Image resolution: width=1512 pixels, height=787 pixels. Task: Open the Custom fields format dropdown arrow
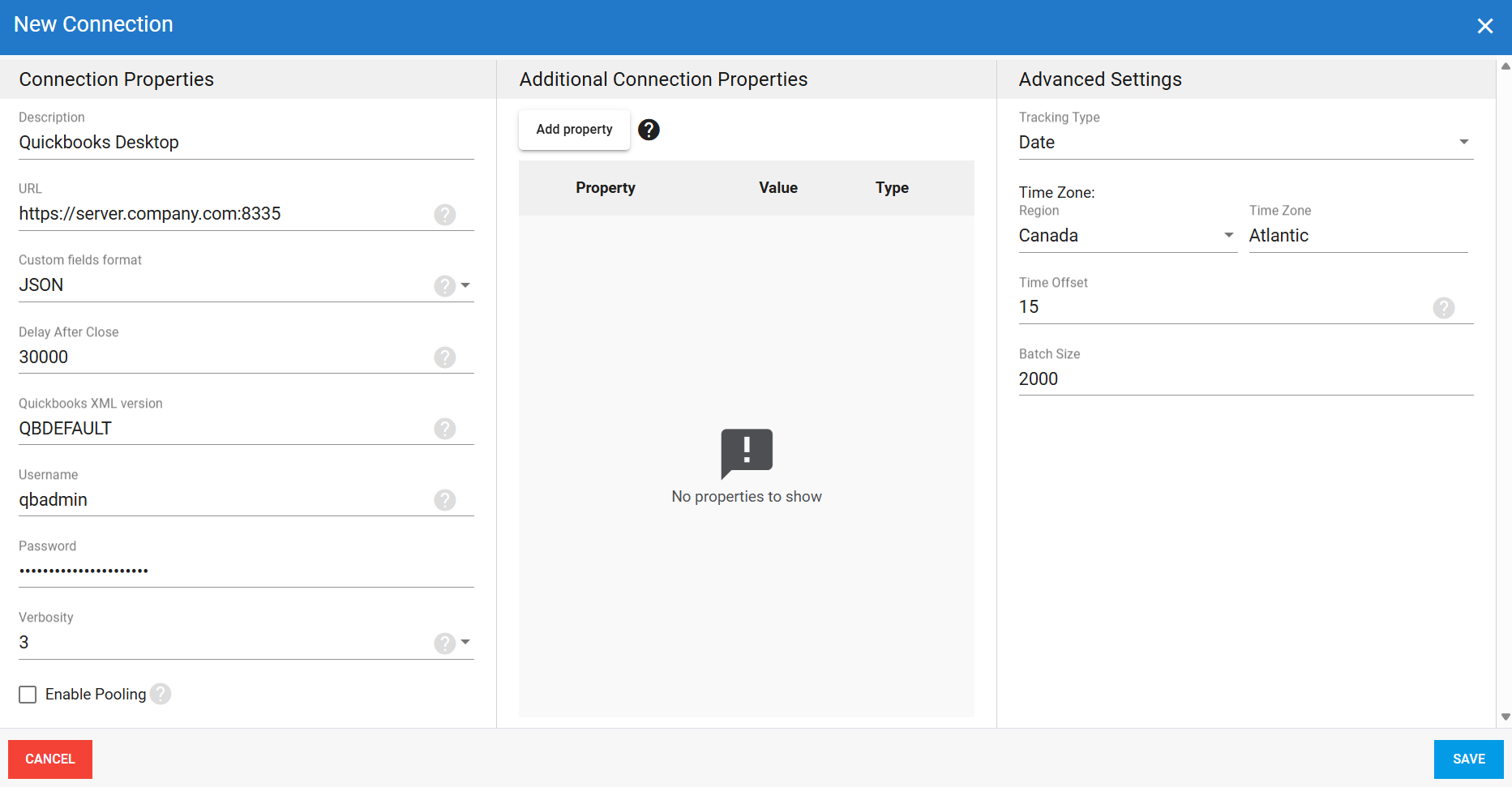465,285
